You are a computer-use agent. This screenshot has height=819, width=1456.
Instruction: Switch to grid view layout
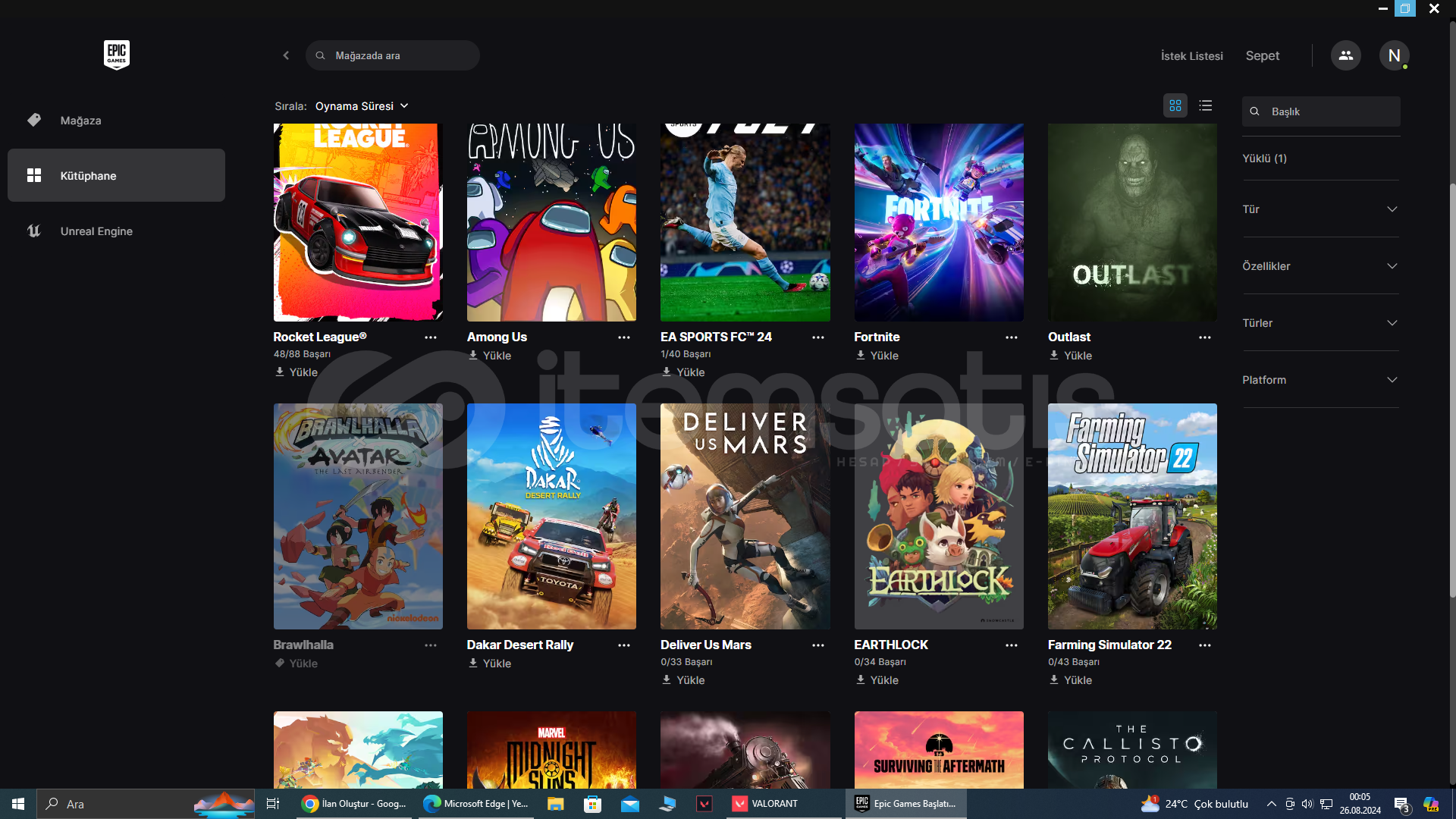pos(1175,106)
